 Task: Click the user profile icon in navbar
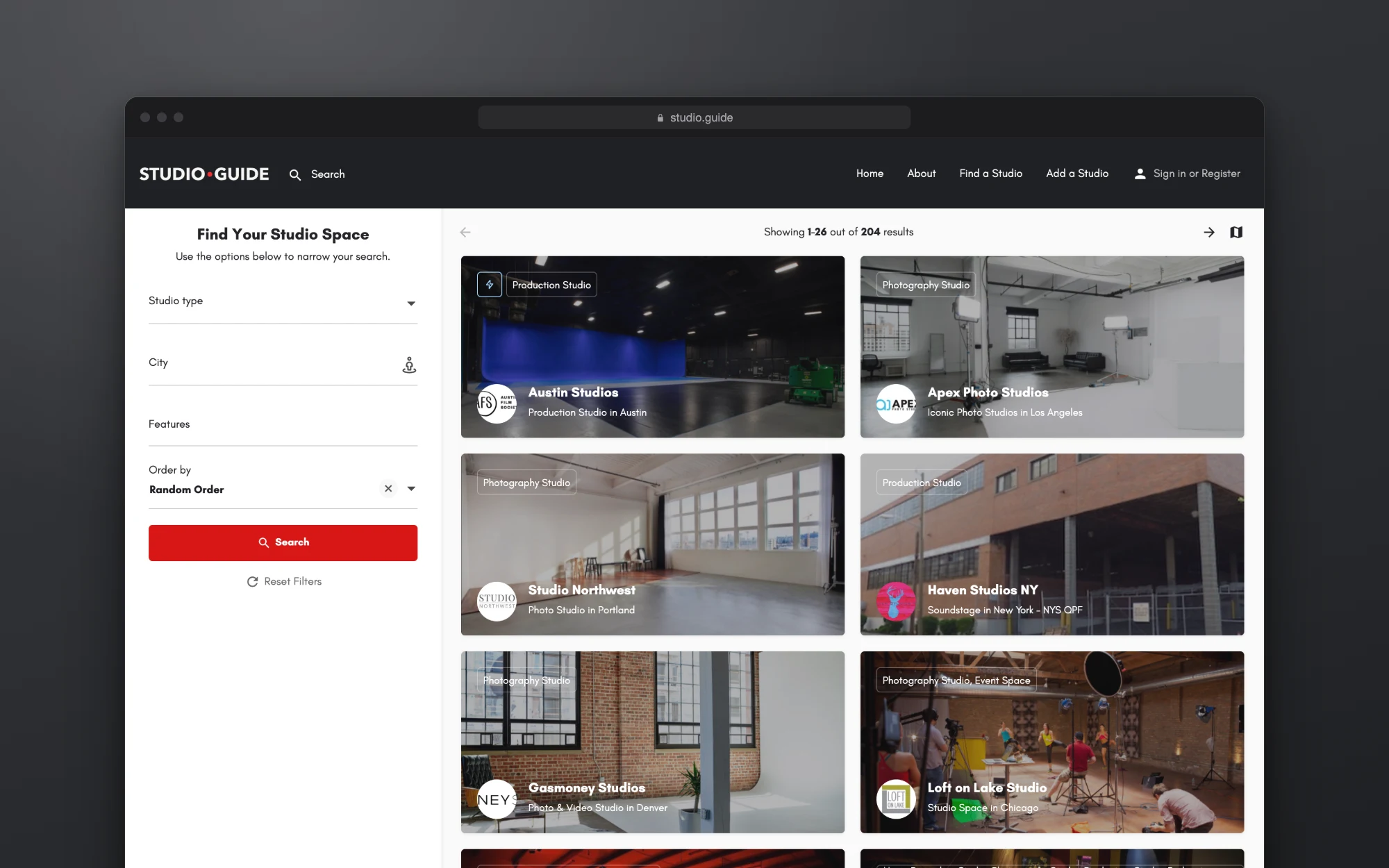(1140, 174)
